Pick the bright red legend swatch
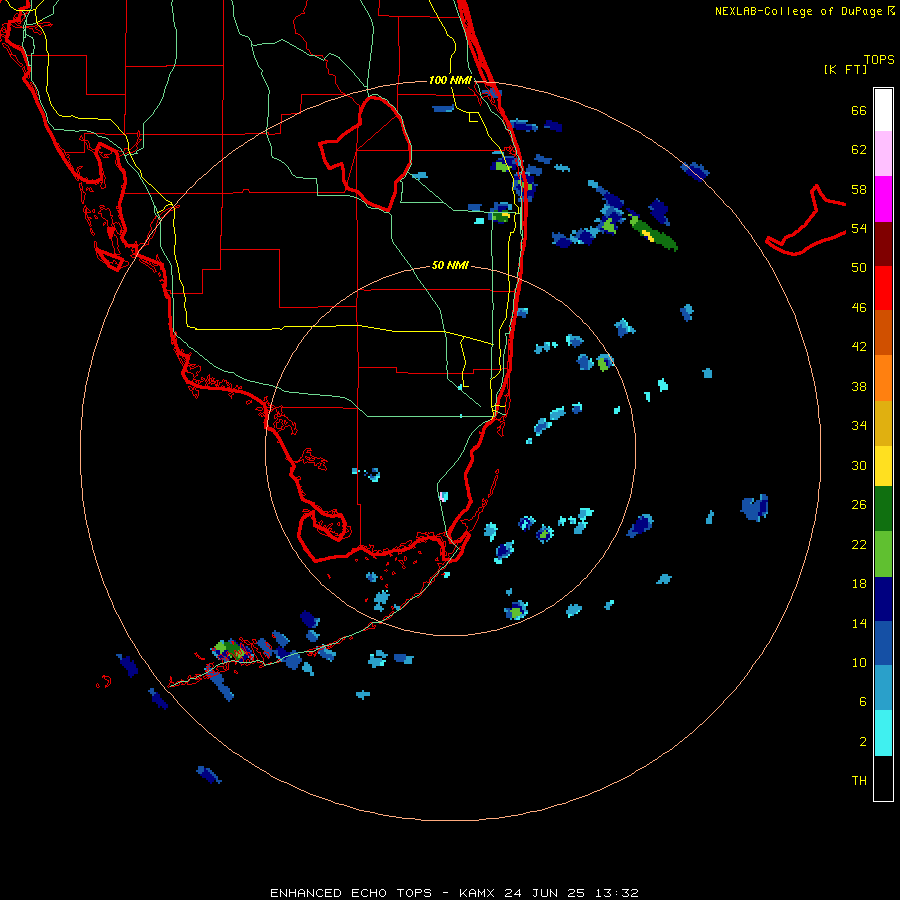The height and width of the screenshot is (900, 900). coord(883,288)
